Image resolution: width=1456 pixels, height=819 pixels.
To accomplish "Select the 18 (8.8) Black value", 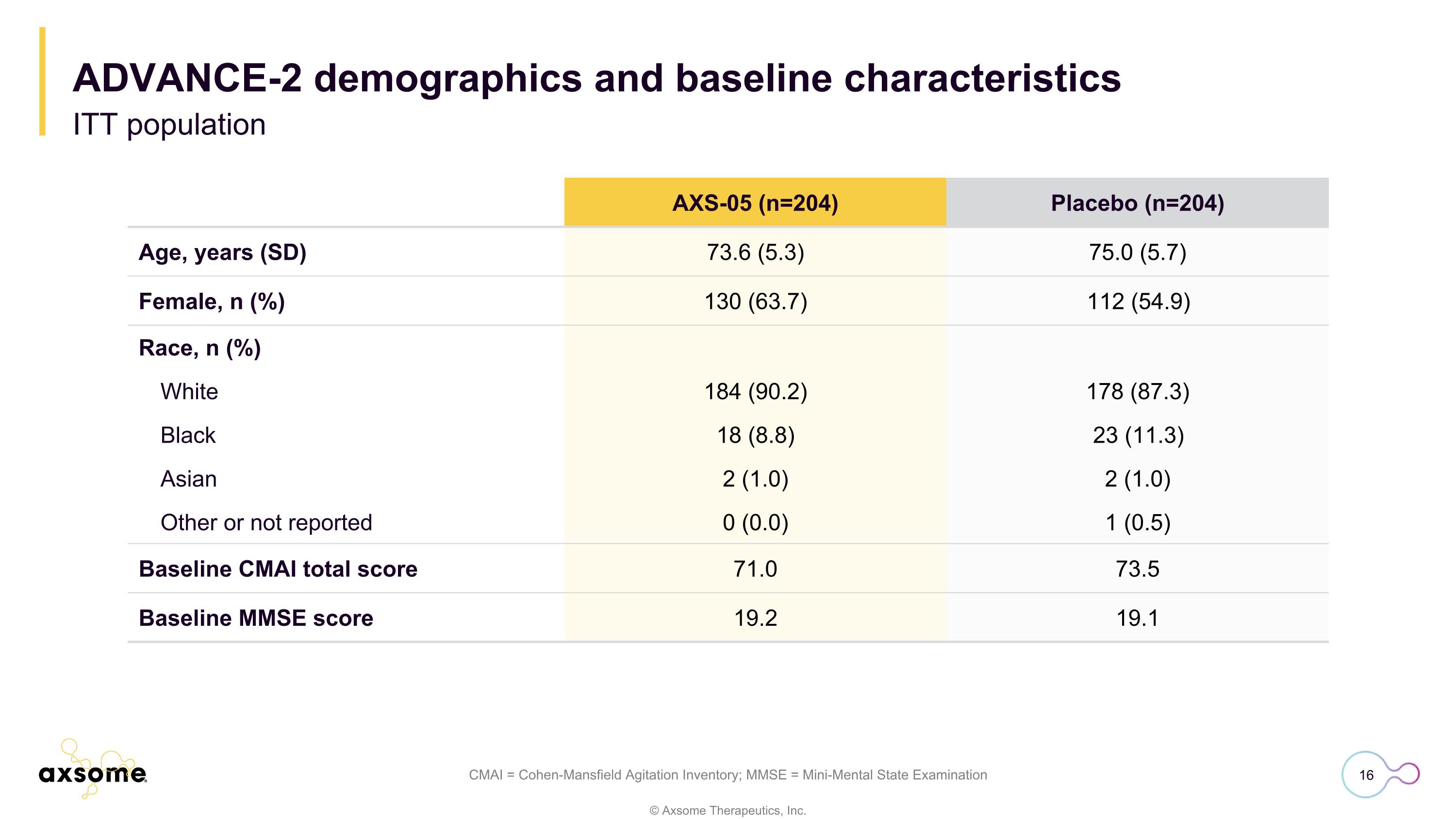I will click(x=755, y=435).
